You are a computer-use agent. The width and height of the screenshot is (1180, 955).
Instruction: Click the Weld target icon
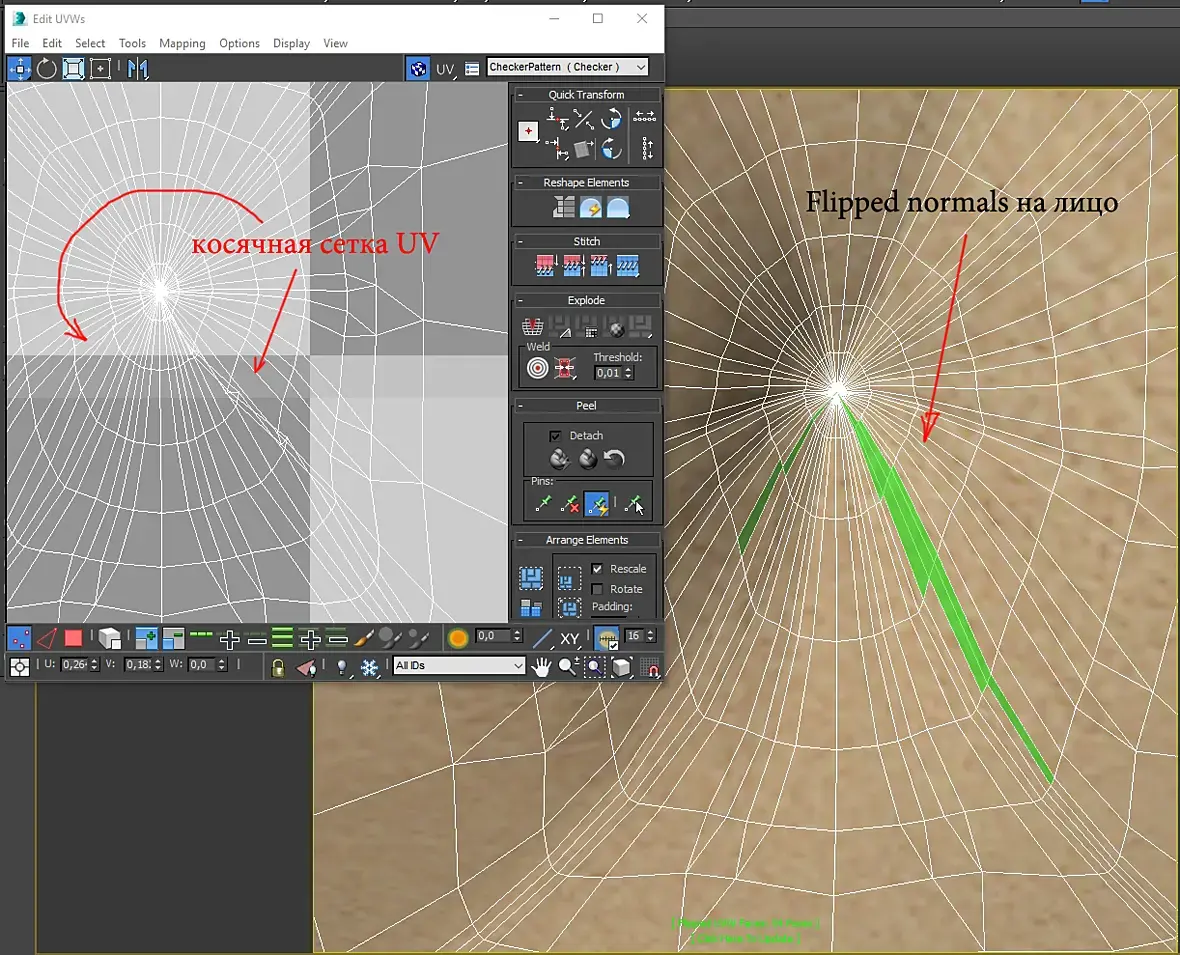coord(537,368)
